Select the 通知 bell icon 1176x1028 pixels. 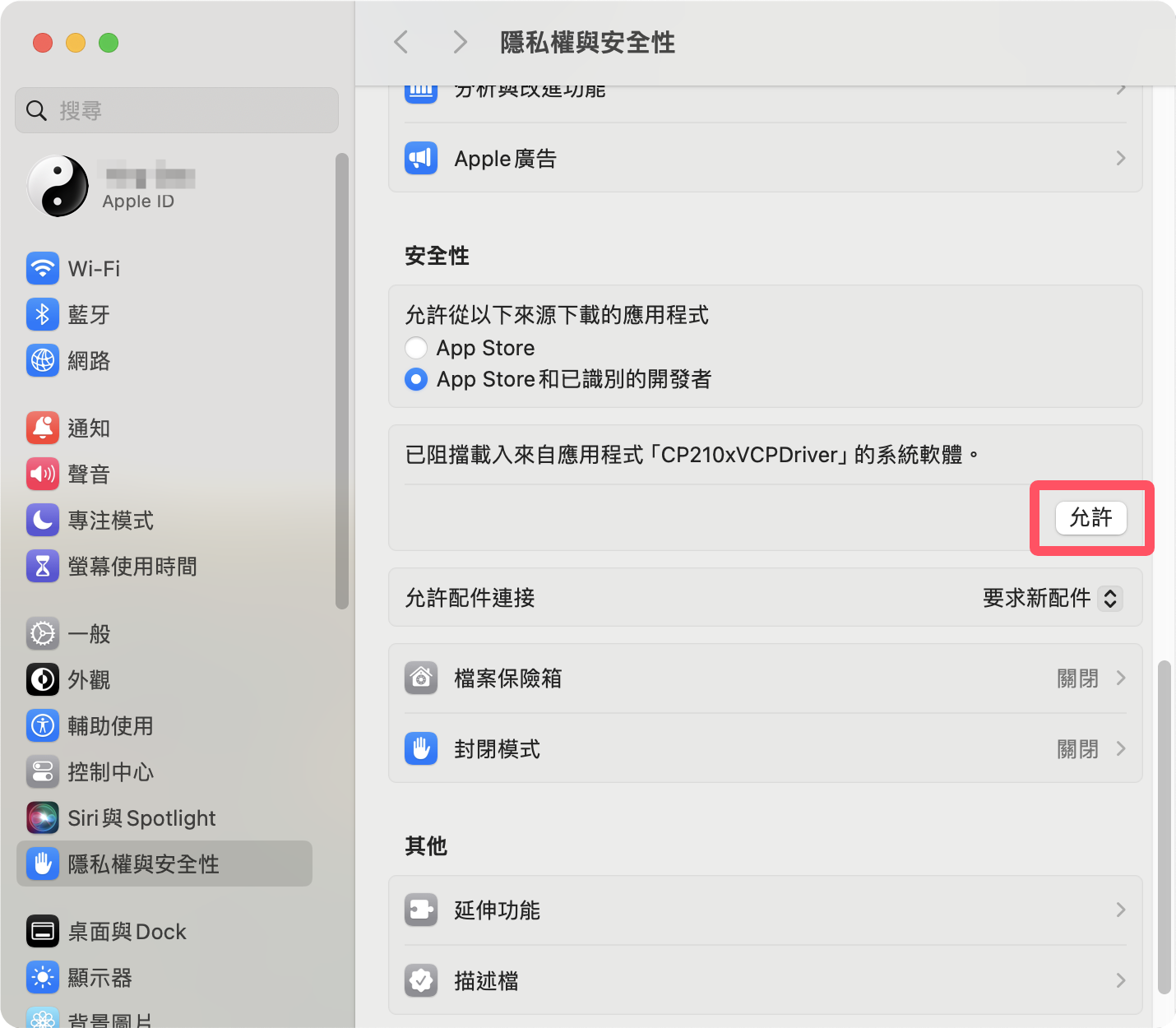[43, 428]
